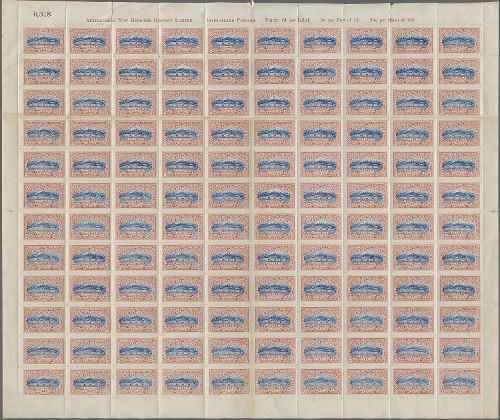Screen dimensions: 500x420
Task: Select the fourth stamp in the fourth row
Action: (182, 134)
